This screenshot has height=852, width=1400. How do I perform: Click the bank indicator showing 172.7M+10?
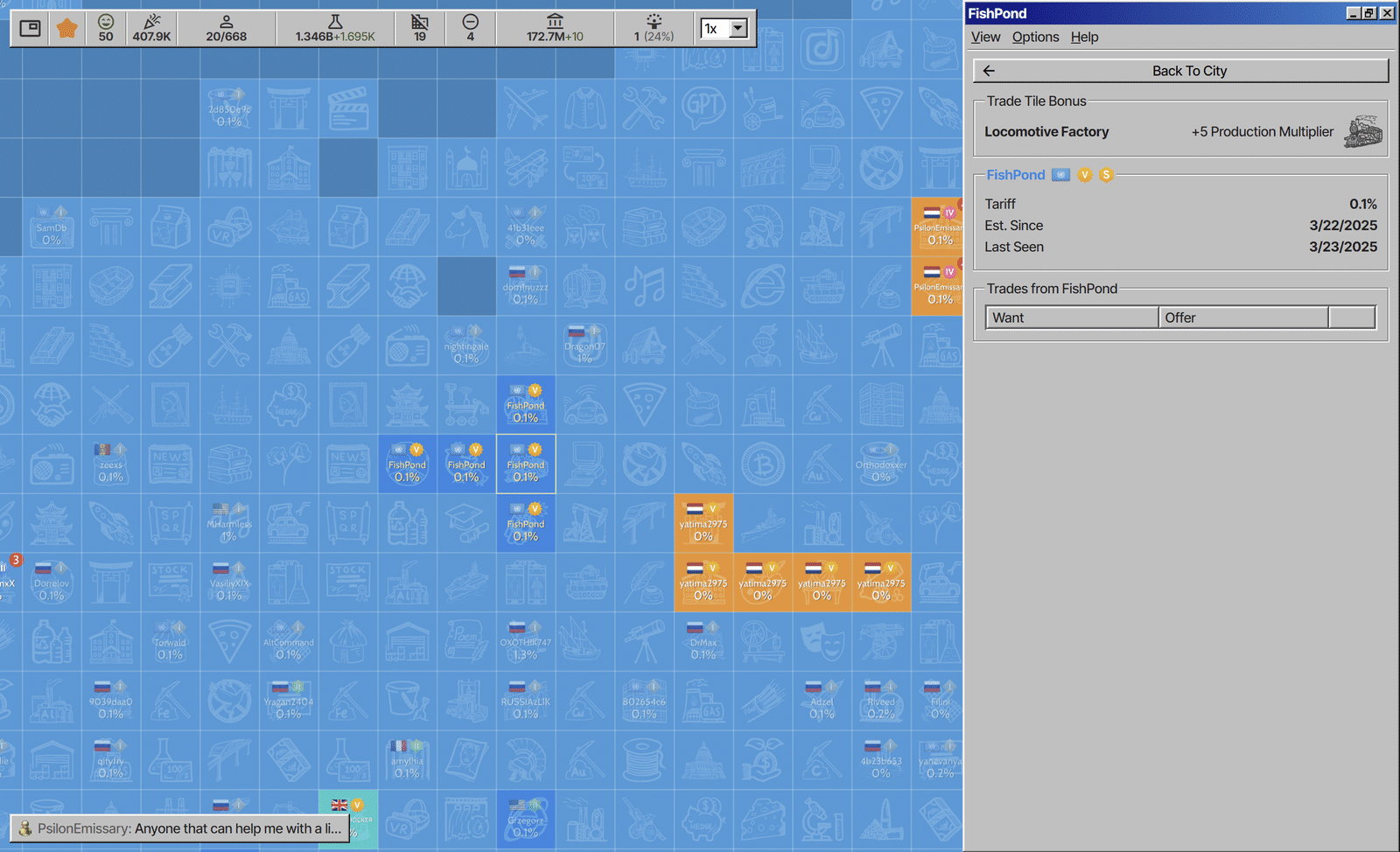(x=555, y=28)
